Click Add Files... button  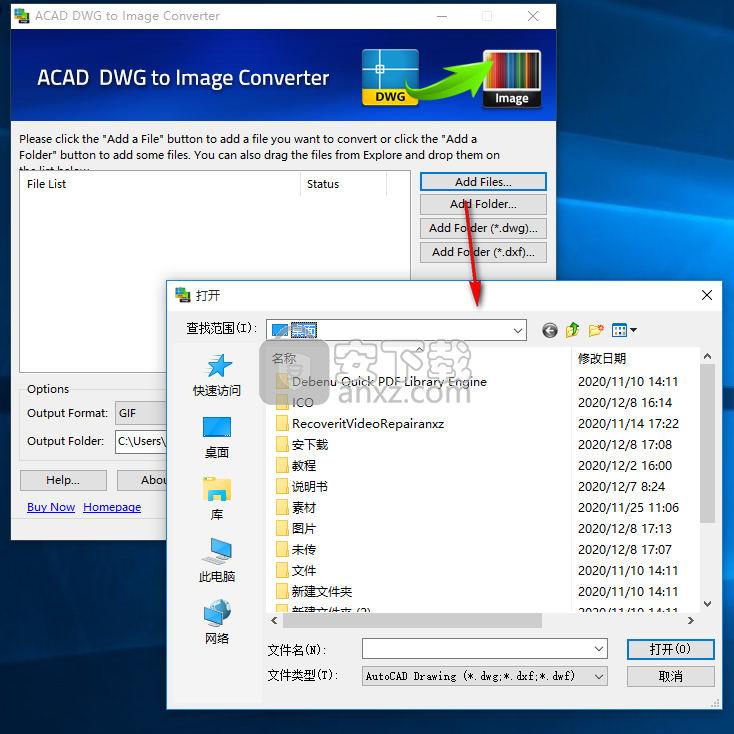pyautogui.click(x=483, y=182)
